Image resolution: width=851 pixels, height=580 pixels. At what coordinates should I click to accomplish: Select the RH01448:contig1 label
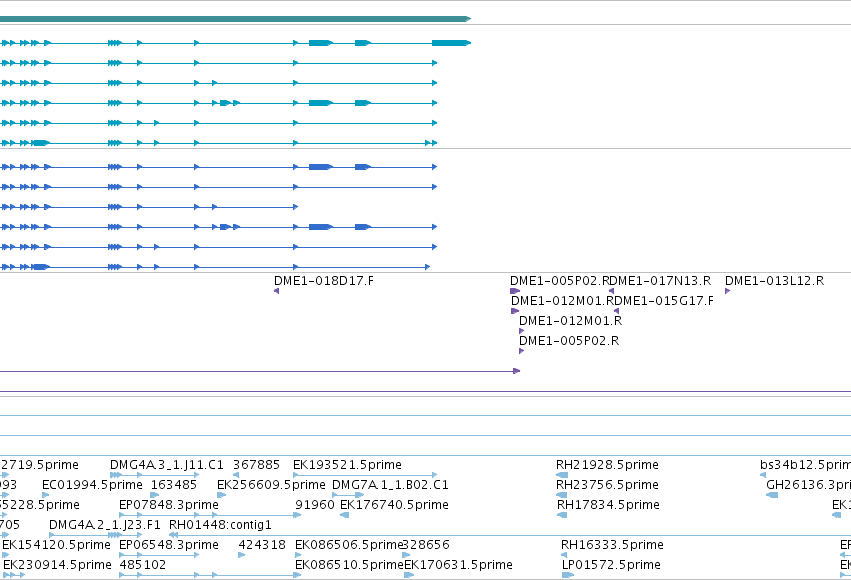coord(220,525)
